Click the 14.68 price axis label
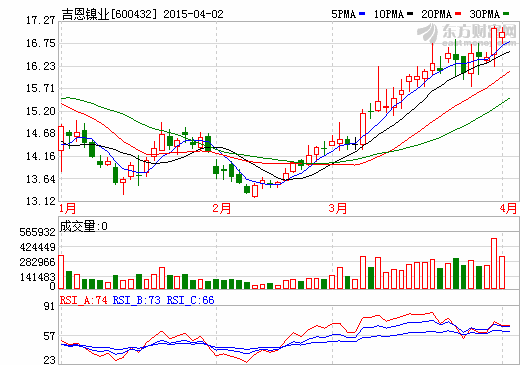Image resolution: width=520 pixels, height=365 pixels. coord(41,133)
